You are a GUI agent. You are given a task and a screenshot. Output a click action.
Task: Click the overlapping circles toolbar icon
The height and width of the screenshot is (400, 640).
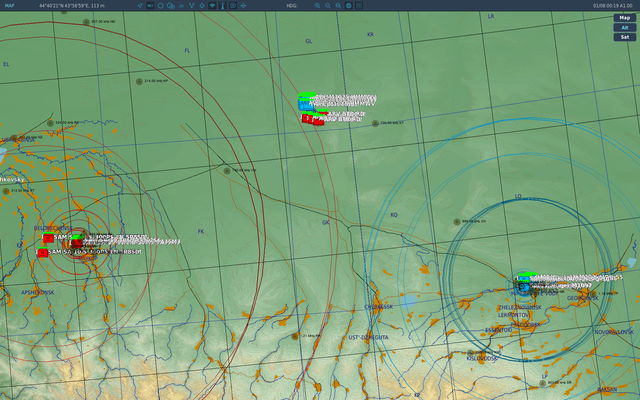(171, 6)
